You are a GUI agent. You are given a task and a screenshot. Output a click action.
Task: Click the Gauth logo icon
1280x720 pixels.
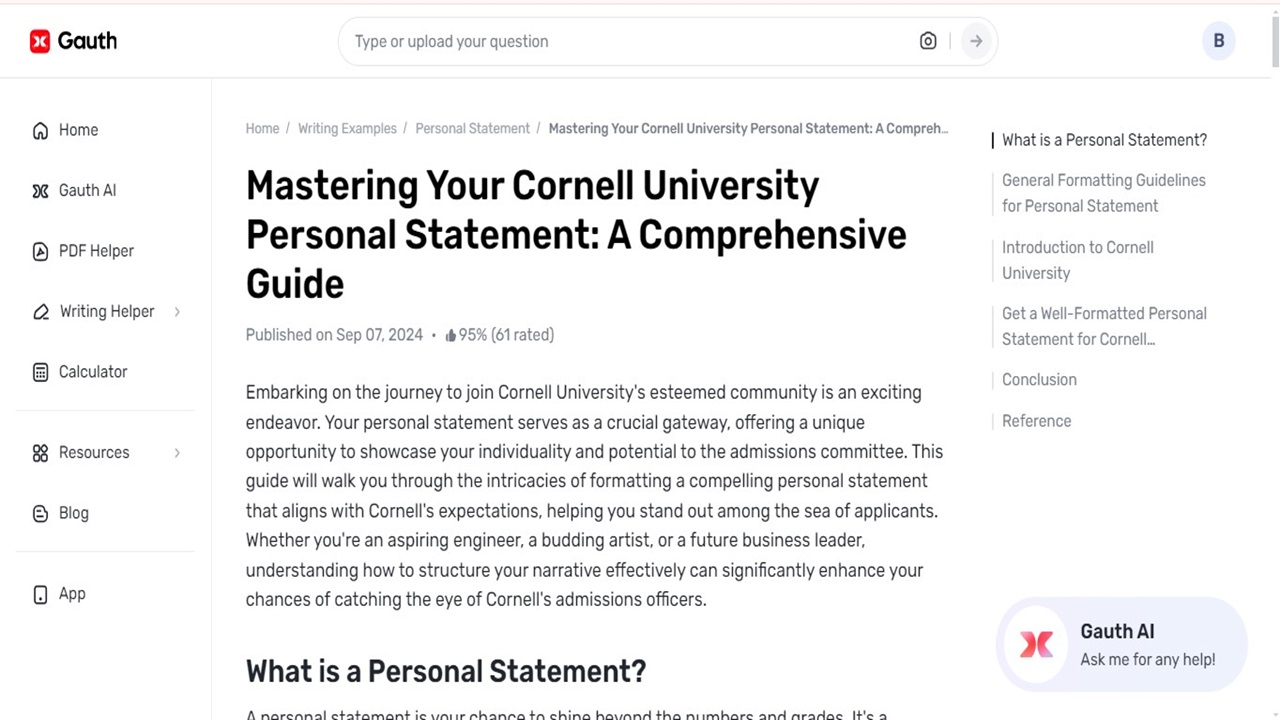coord(40,41)
